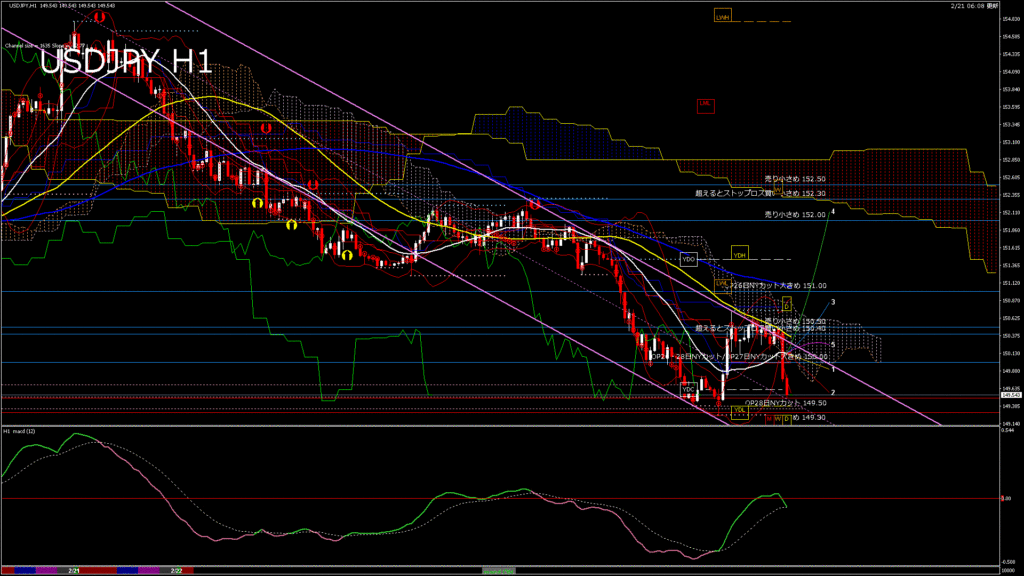Screen dimensions: 1024x576
Task: Click the 26日NYカット大きめ 151.00 label
Action: point(778,285)
